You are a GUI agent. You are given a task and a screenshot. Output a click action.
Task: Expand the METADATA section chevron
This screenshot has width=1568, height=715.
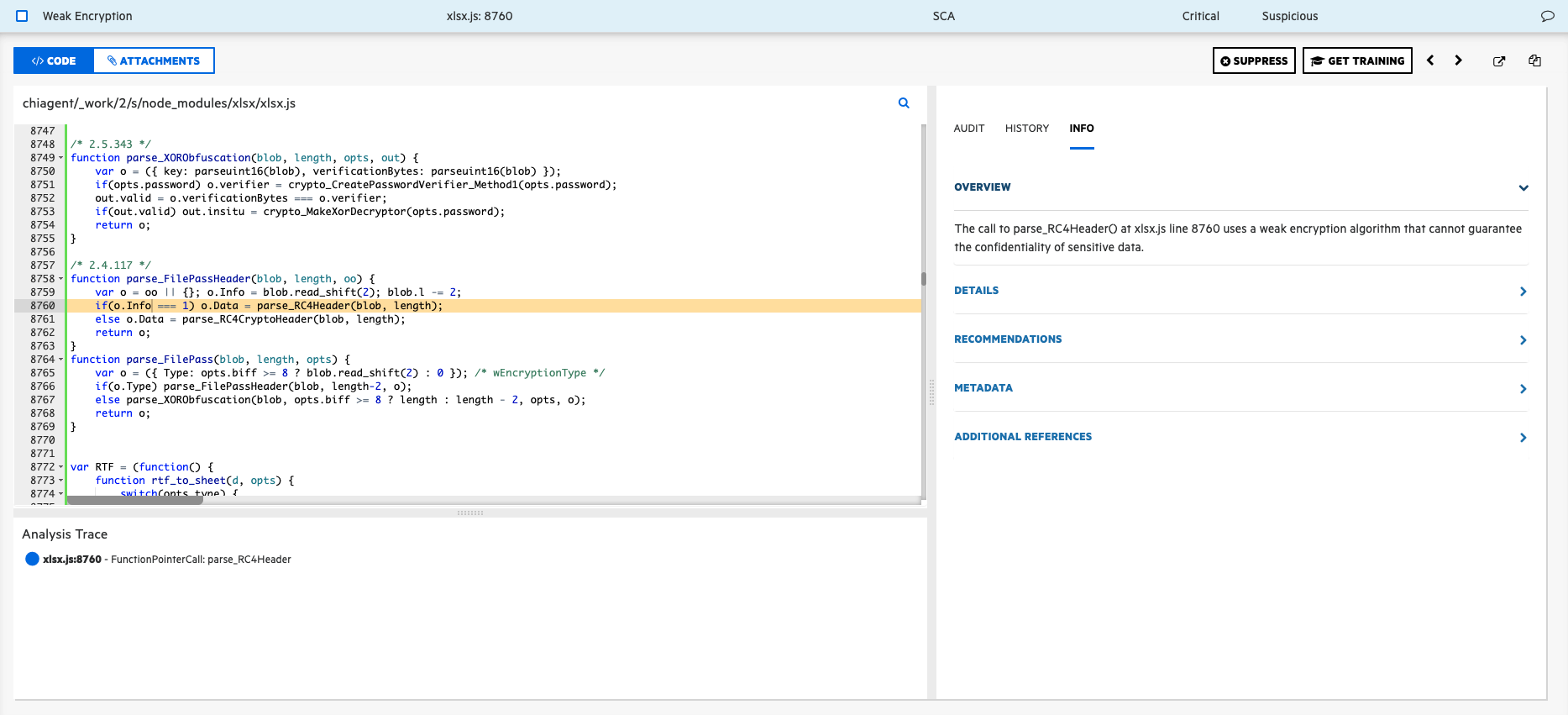(x=1523, y=388)
